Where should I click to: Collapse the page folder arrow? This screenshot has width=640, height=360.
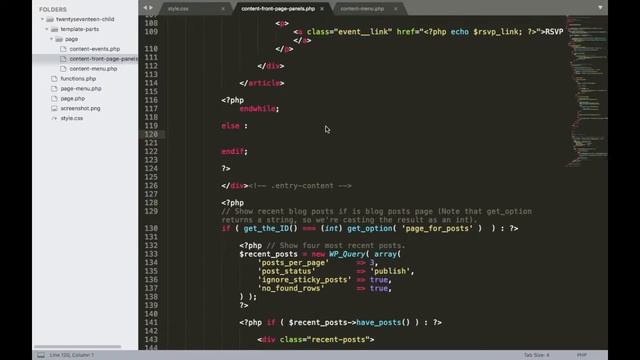[x=51, y=39]
